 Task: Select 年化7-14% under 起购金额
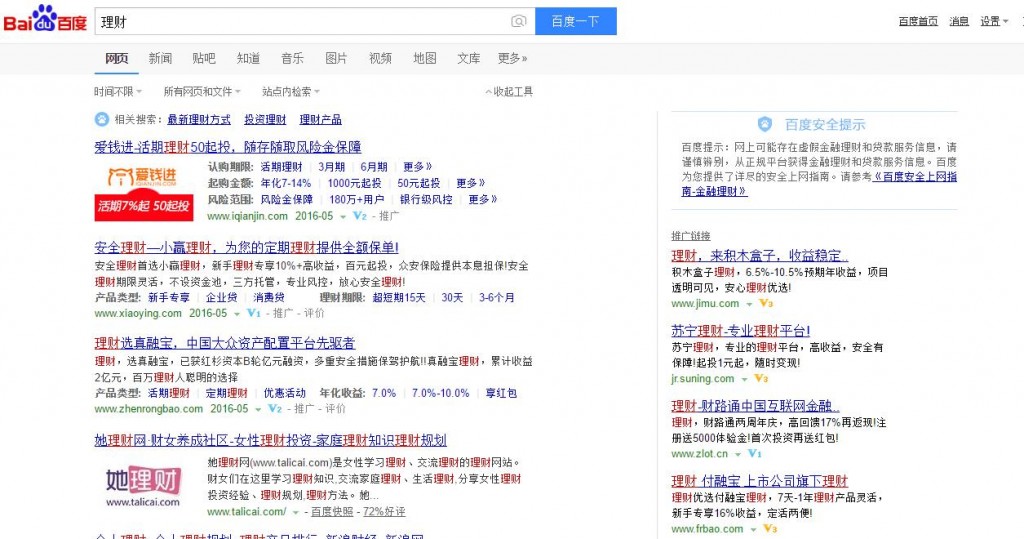286,183
